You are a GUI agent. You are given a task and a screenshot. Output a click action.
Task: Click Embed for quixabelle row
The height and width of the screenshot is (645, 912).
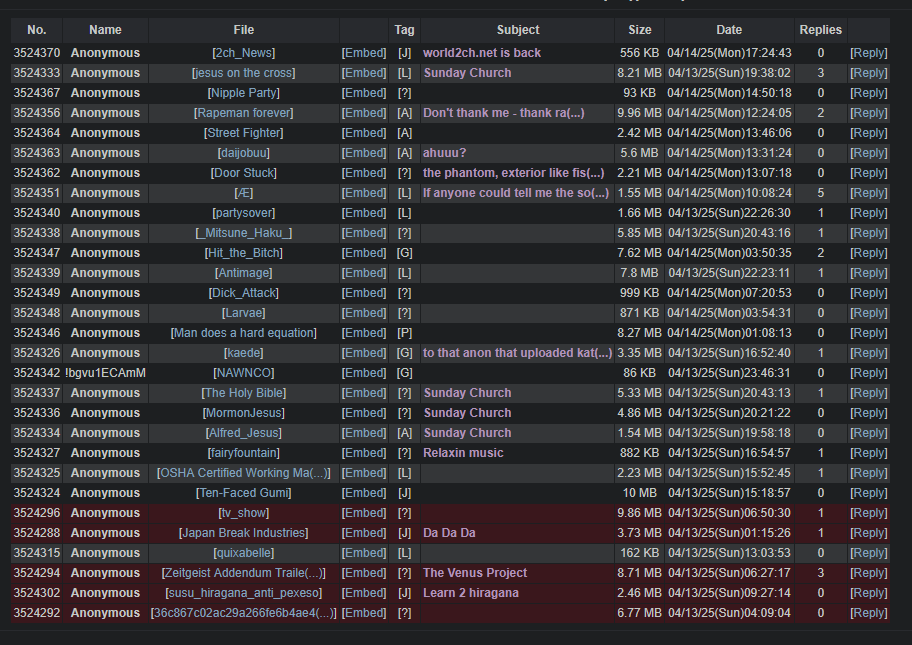coord(364,553)
